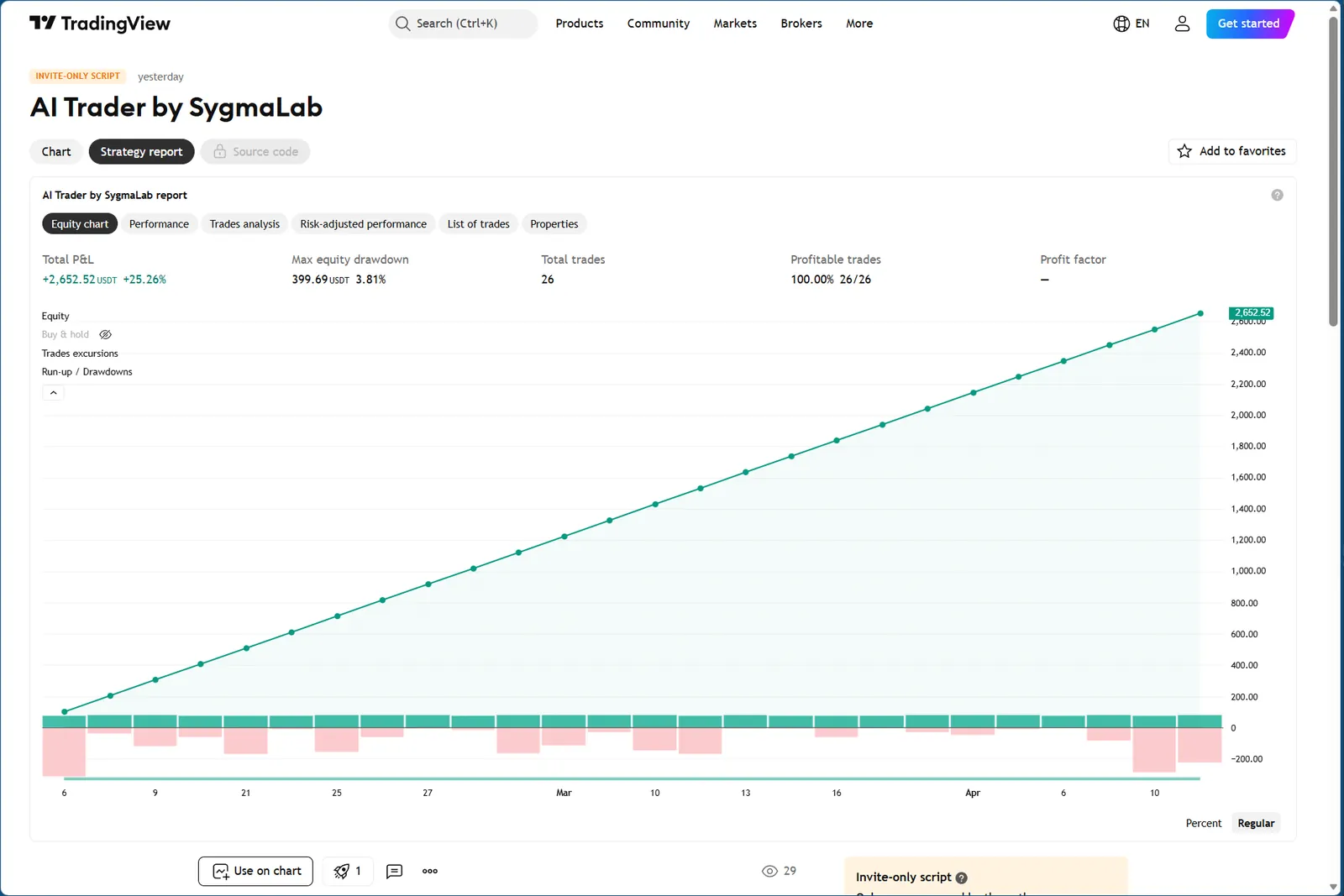Viewport: 1344px width, 896px height.
Task: Open the Properties tab
Action: (x=554, y=224)
